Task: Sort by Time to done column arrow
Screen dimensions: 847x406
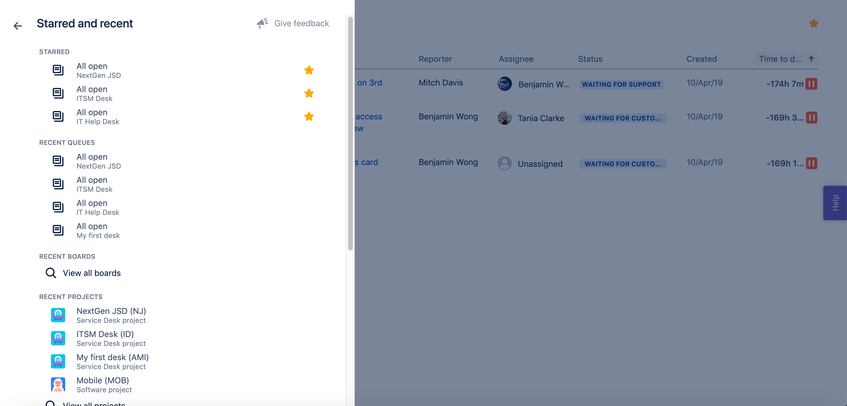Action: pos(811,59)
